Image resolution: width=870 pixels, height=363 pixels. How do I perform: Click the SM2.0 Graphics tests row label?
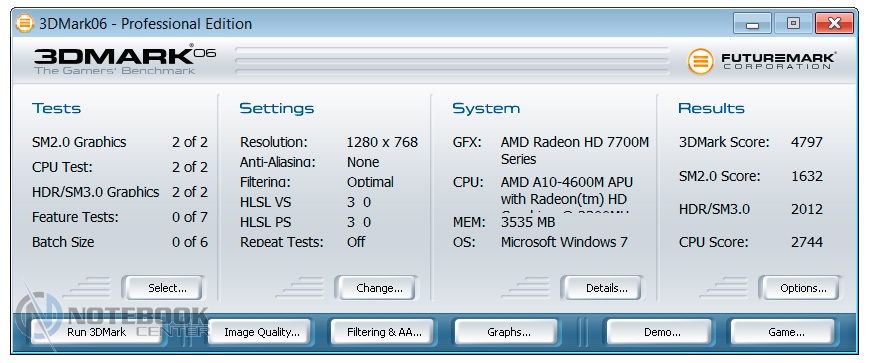pos(79,142)
